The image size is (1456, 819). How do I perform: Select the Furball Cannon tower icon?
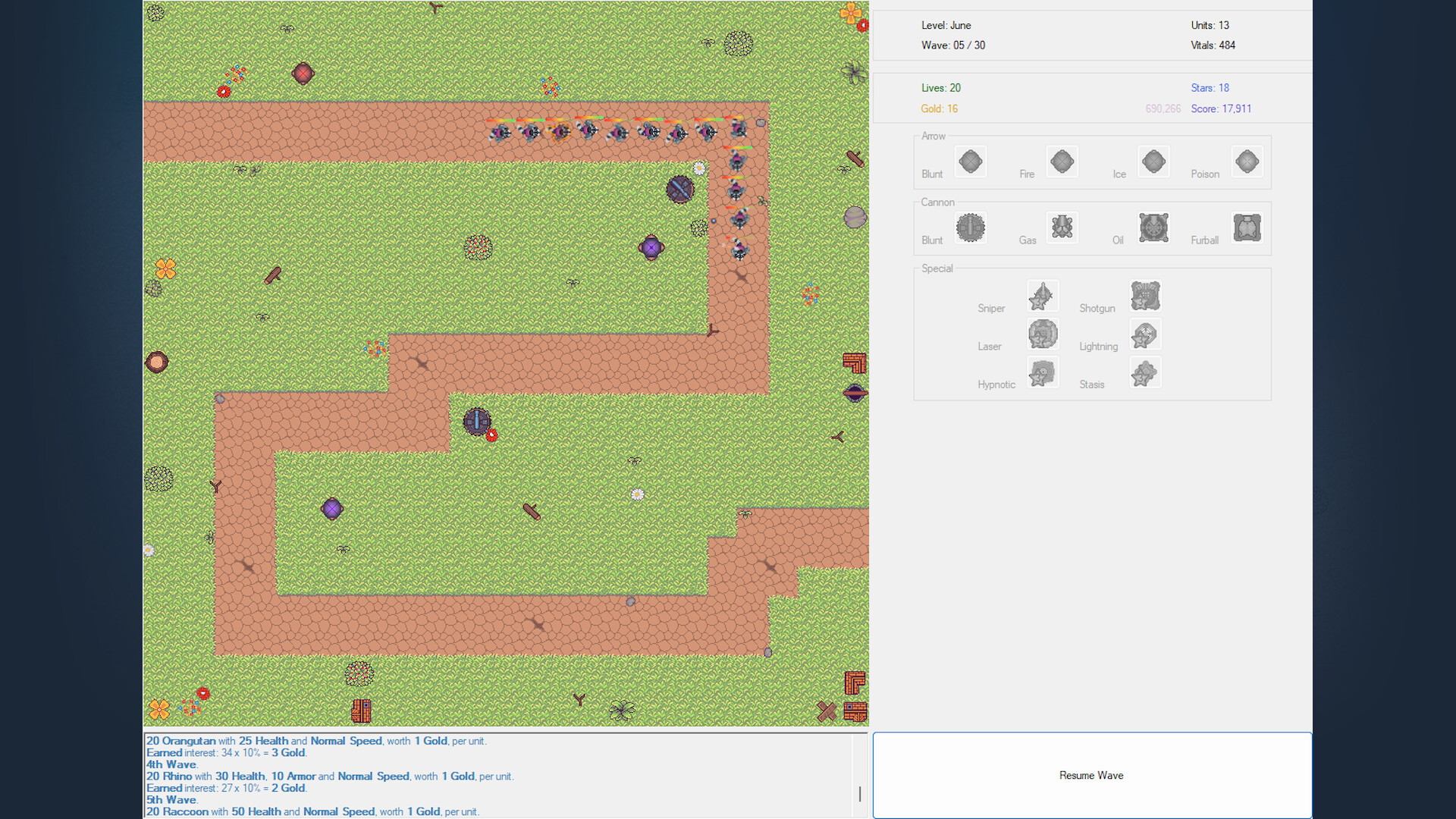[1247, 227]
